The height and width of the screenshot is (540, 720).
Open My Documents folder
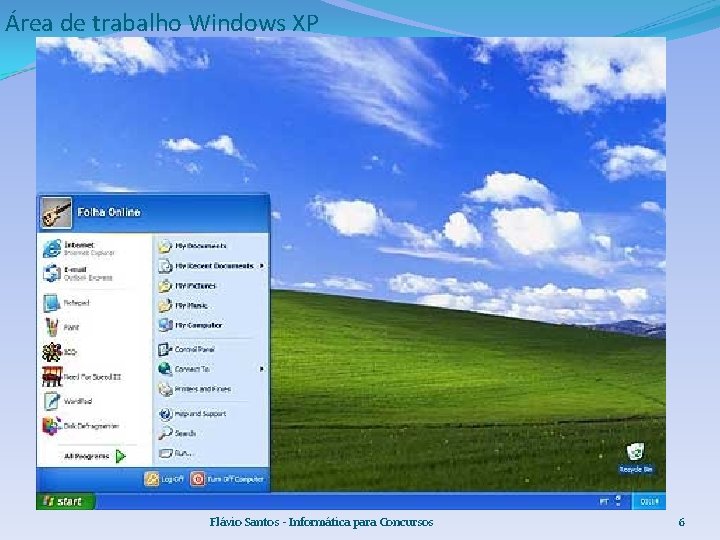pyautogui.click(x=192, y=246)
